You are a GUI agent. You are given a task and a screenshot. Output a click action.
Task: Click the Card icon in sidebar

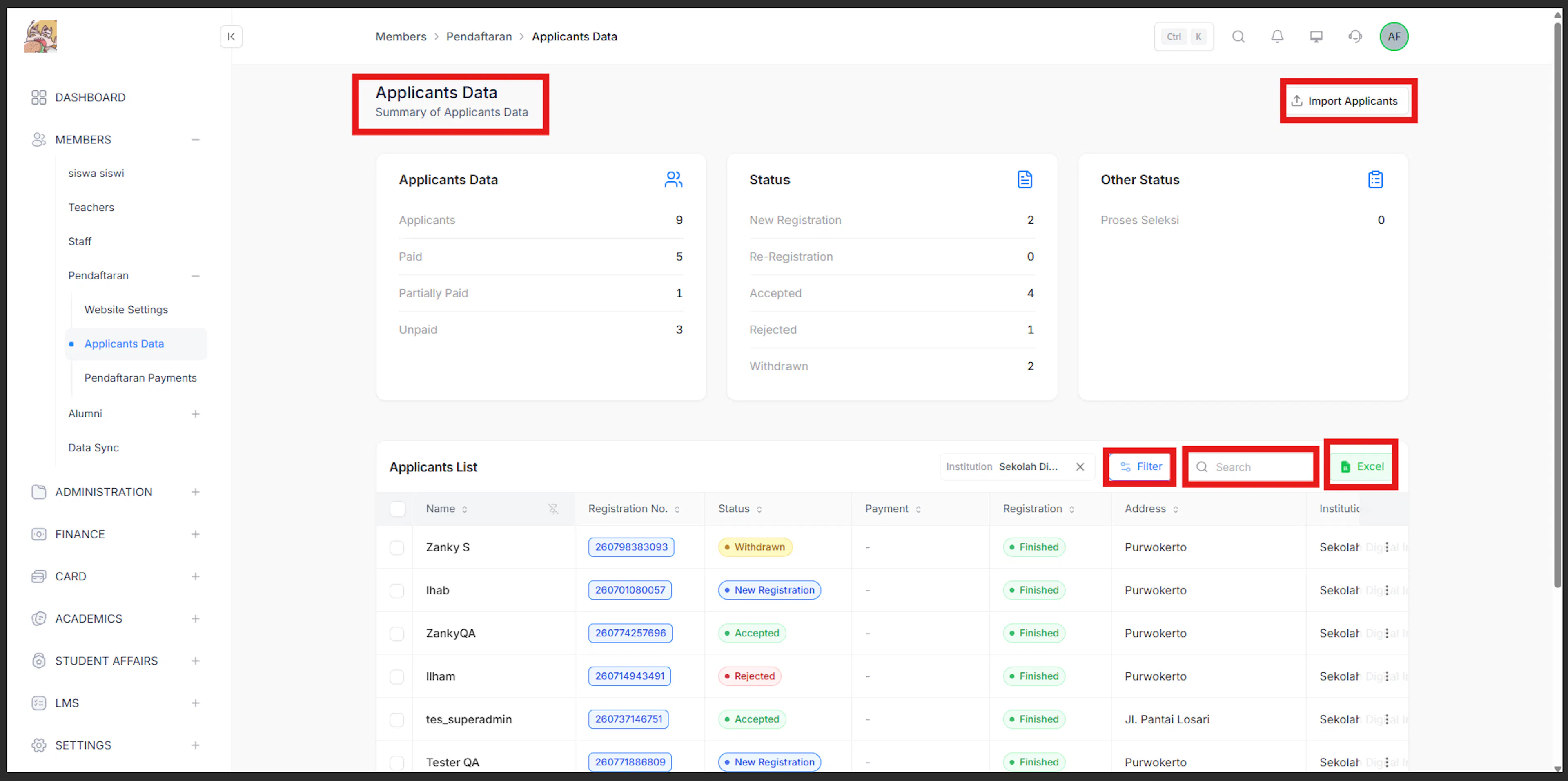click(39, 576)
